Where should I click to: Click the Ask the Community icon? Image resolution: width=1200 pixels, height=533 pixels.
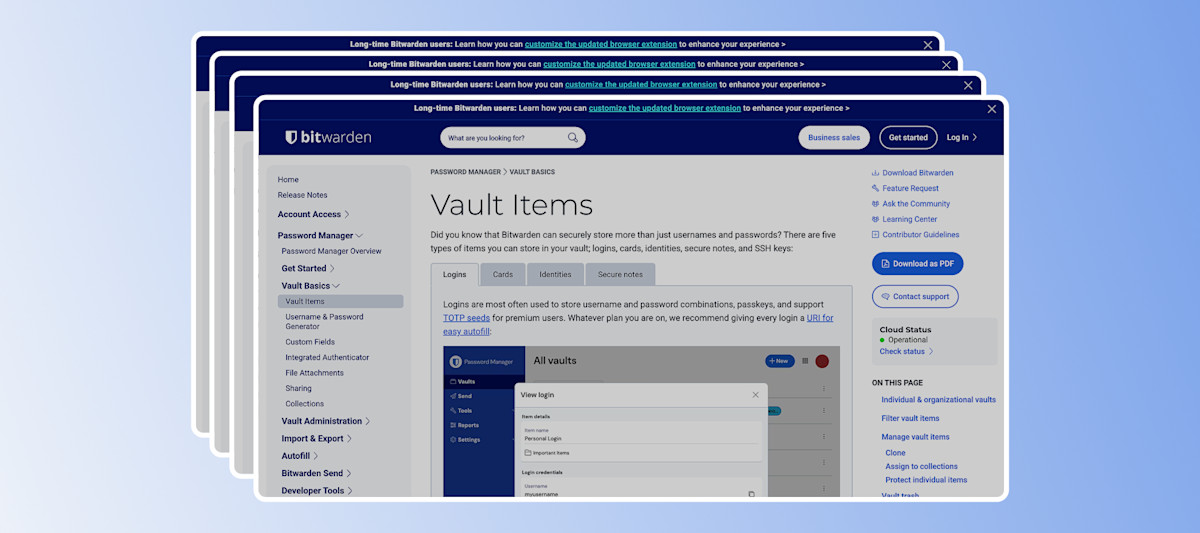[875, 204]
